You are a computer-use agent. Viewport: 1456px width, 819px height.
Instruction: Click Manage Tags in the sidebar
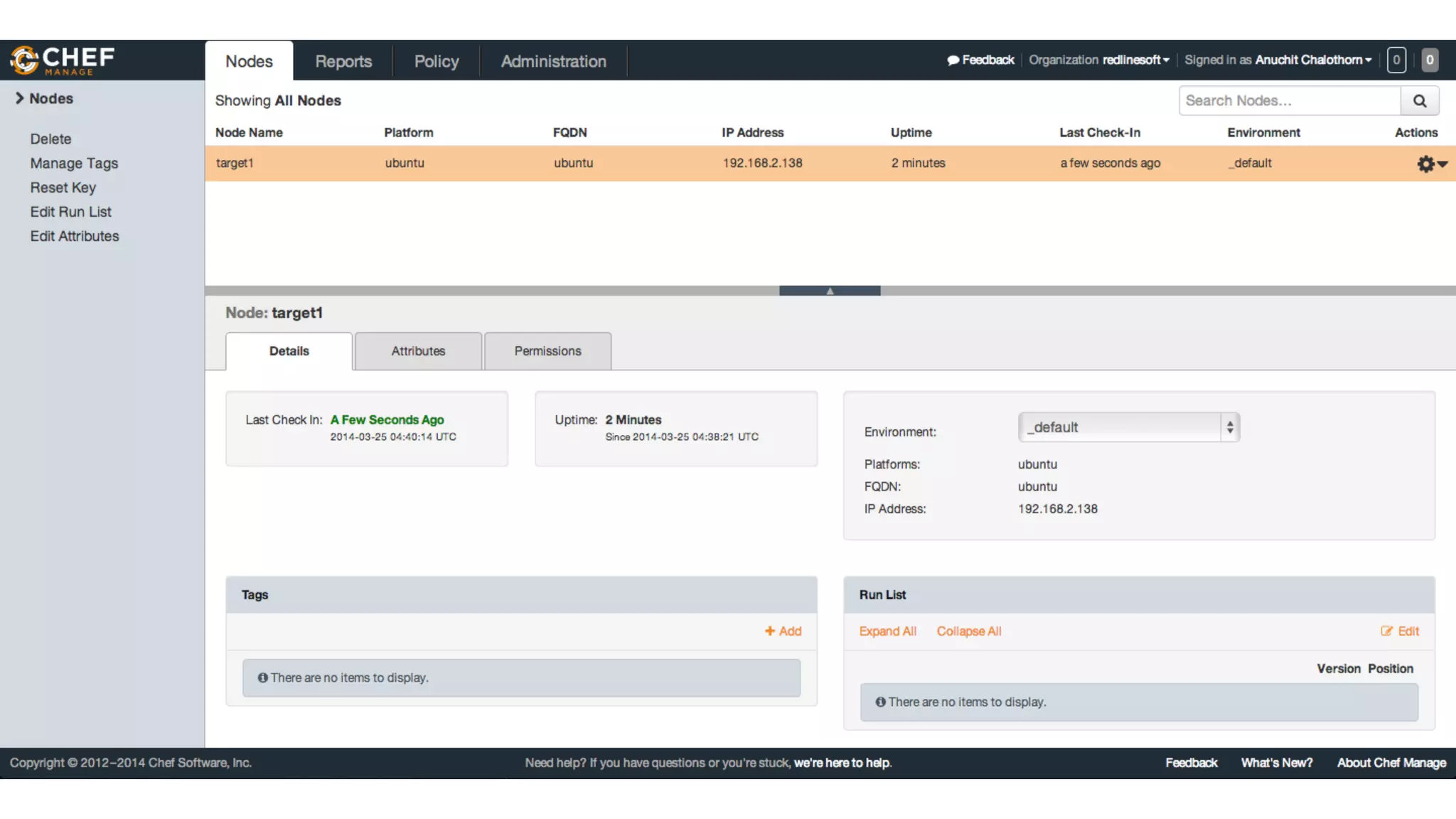click(x=74, y=164)
